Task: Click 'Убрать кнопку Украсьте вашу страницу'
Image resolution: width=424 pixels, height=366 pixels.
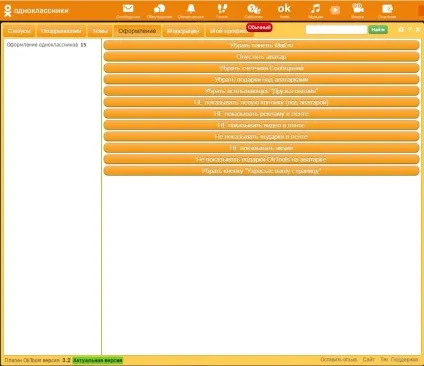Action: [261, 171]
